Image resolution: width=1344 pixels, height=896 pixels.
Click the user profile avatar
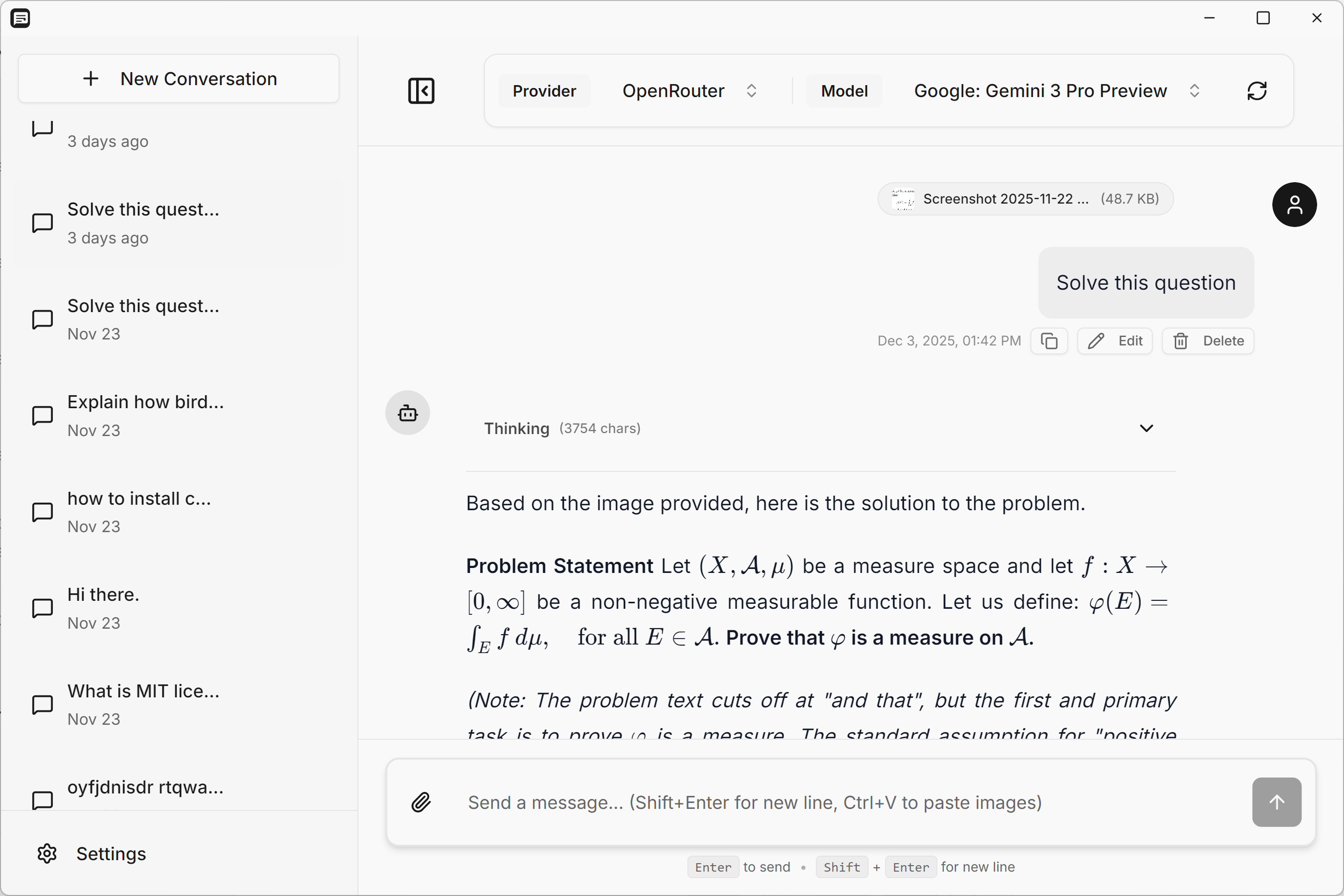(x=1295, y=205)
